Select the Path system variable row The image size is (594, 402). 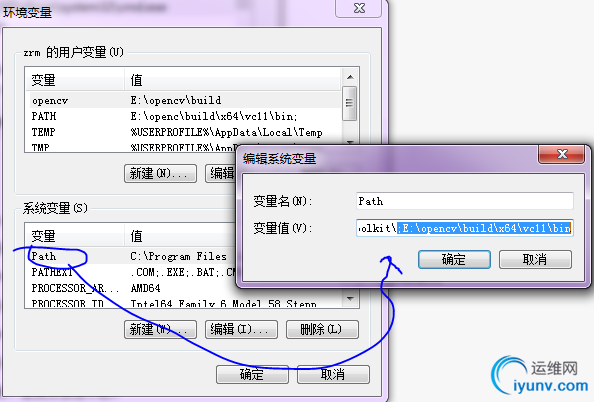131,257
